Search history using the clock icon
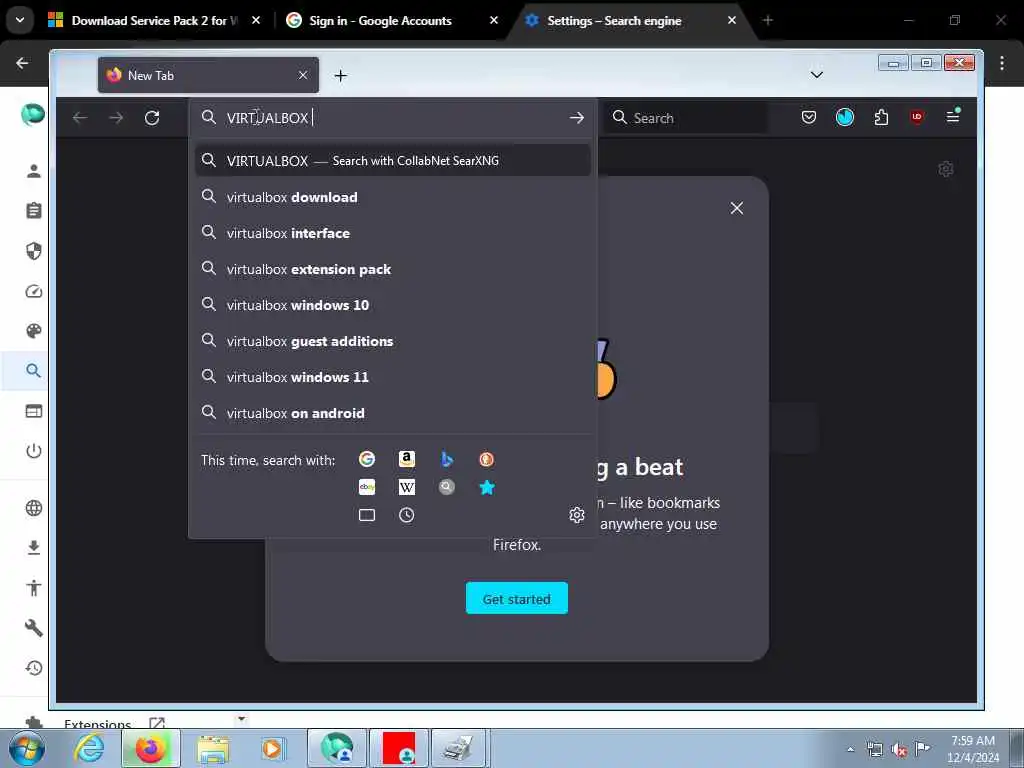 coord(407,515)
